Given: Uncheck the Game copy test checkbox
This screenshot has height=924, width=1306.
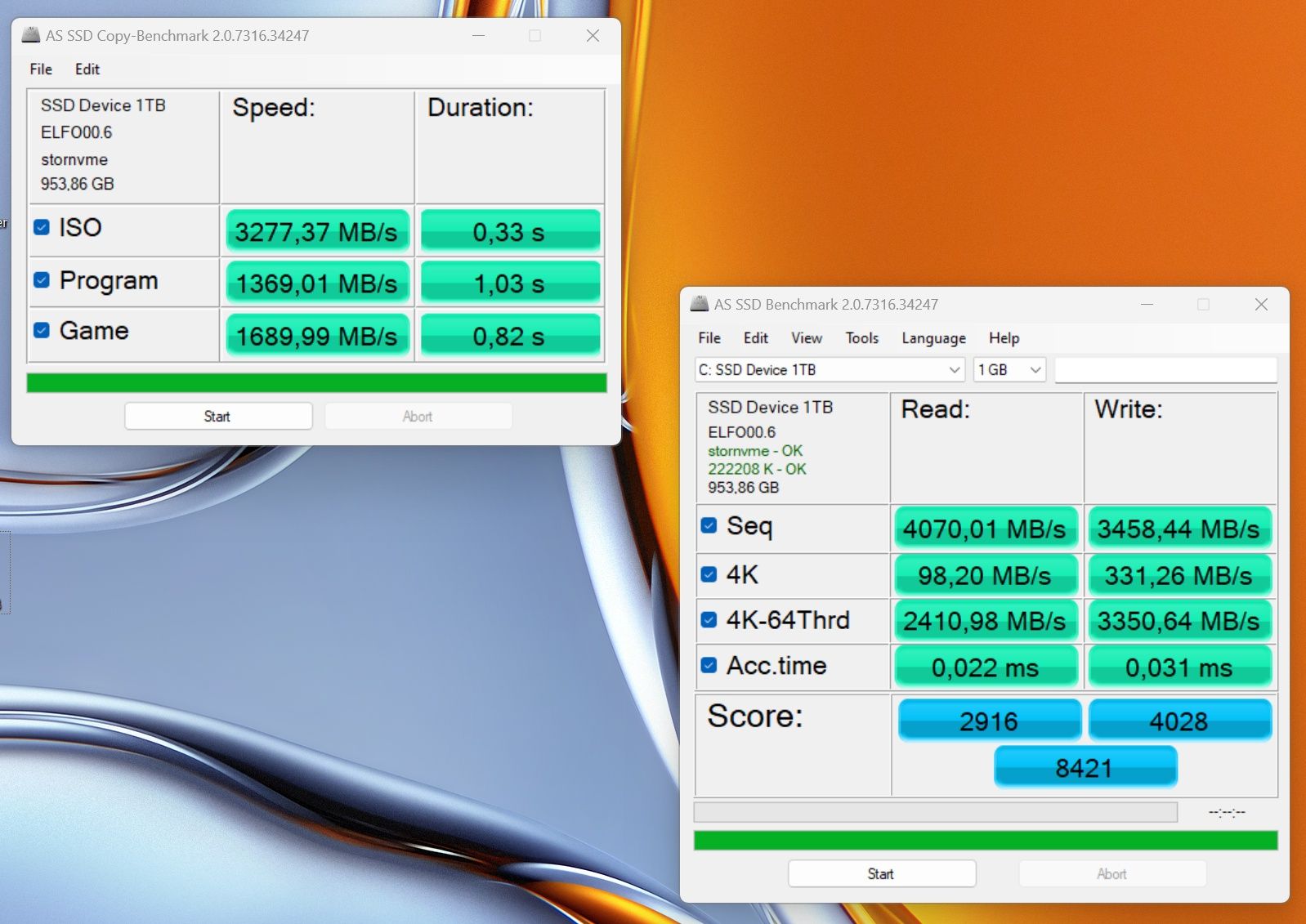Looking at the screenshot, I should [x=42, y=330].
